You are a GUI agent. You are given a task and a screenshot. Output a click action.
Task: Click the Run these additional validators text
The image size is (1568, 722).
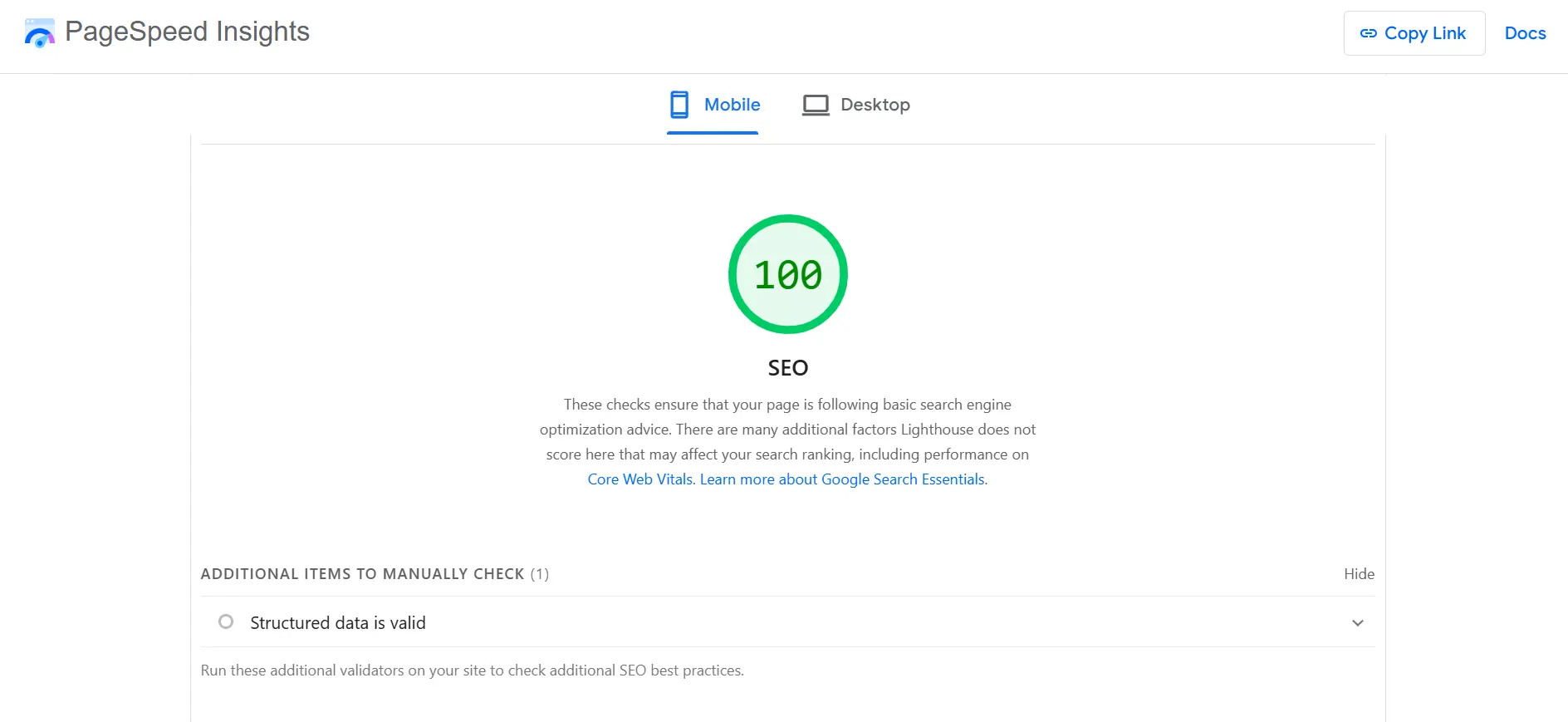coord(472,670)
